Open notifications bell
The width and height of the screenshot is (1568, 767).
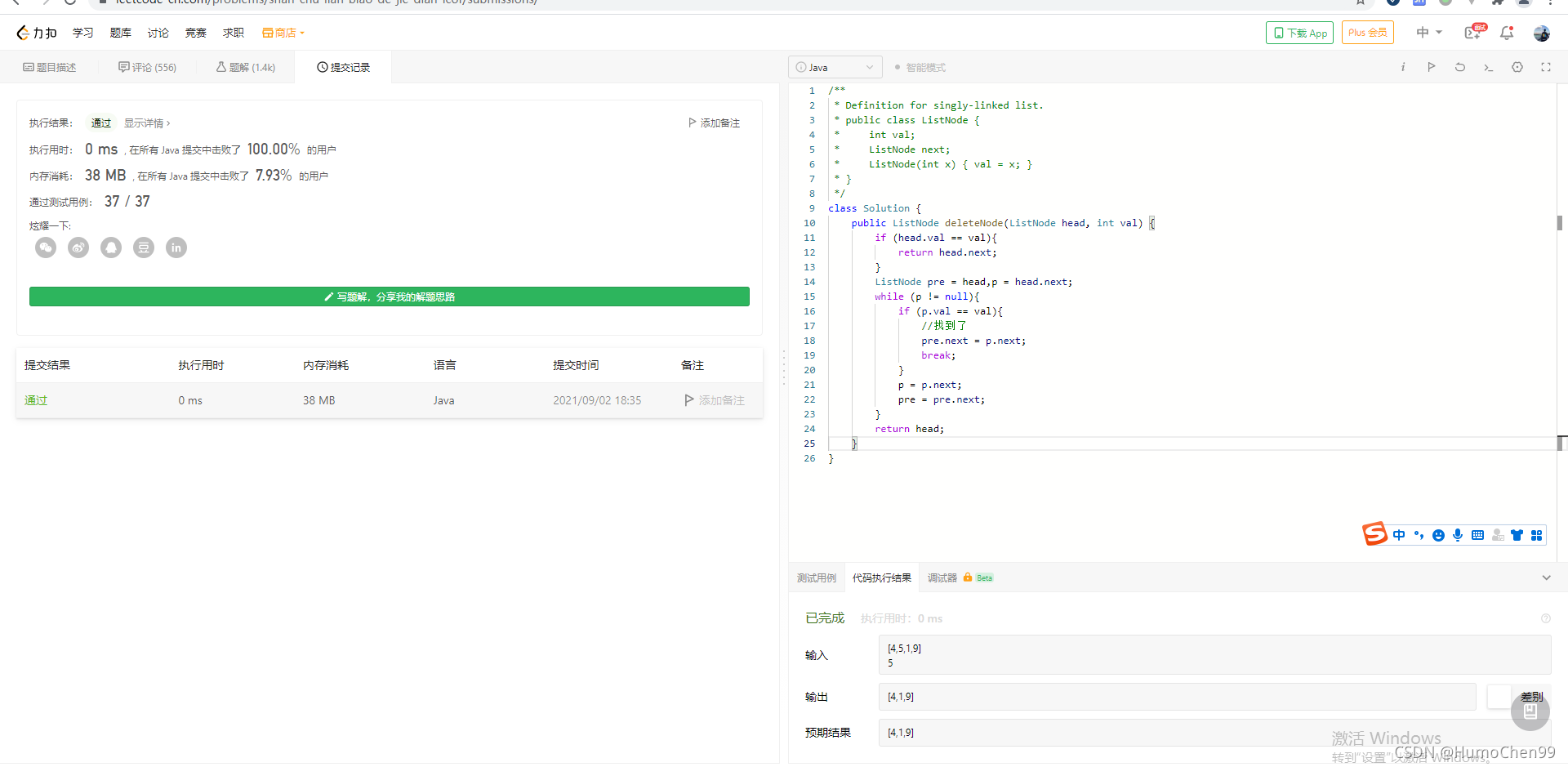(1507, 33)
